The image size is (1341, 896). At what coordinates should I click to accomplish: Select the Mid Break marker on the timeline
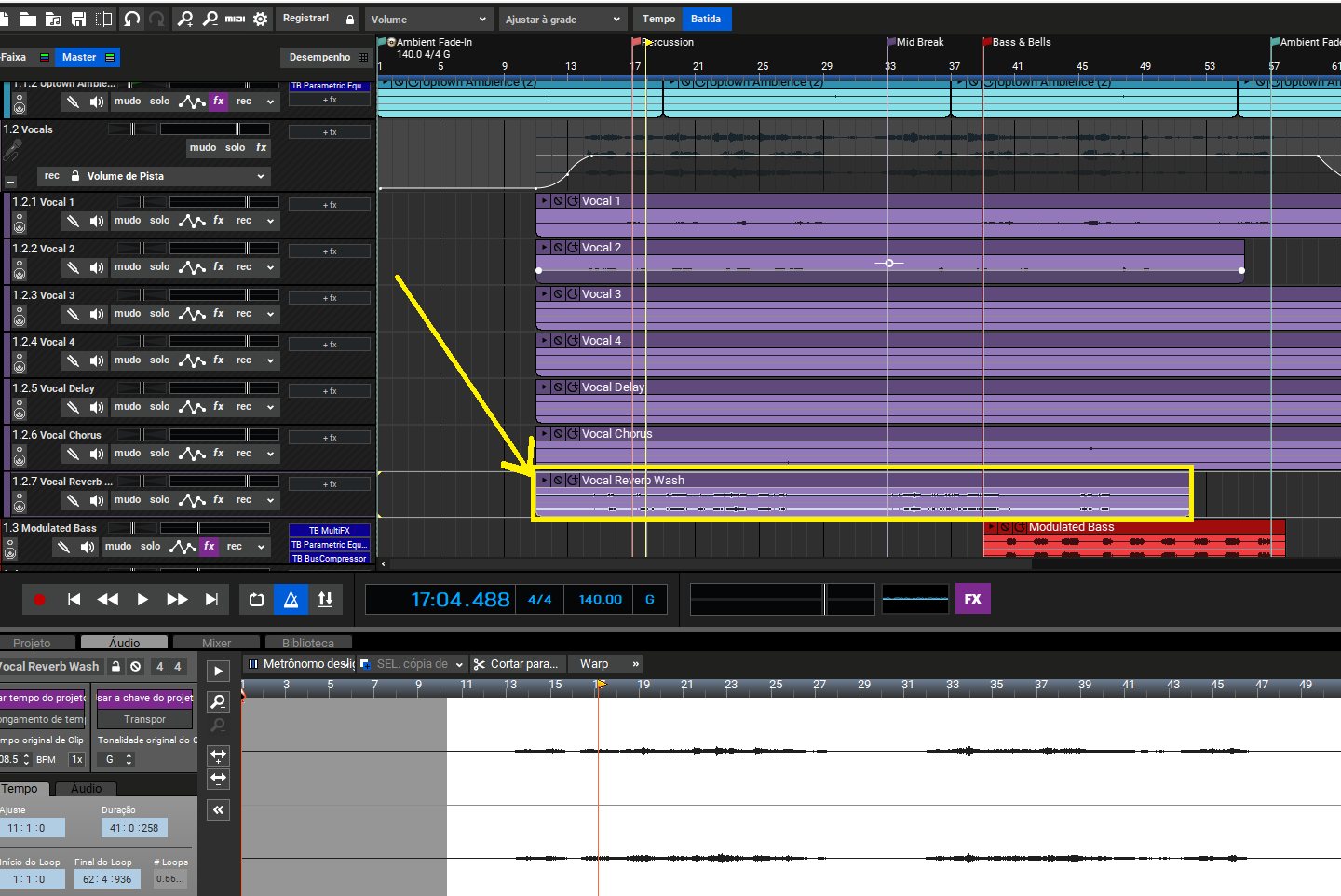click(x=915, y=42)
